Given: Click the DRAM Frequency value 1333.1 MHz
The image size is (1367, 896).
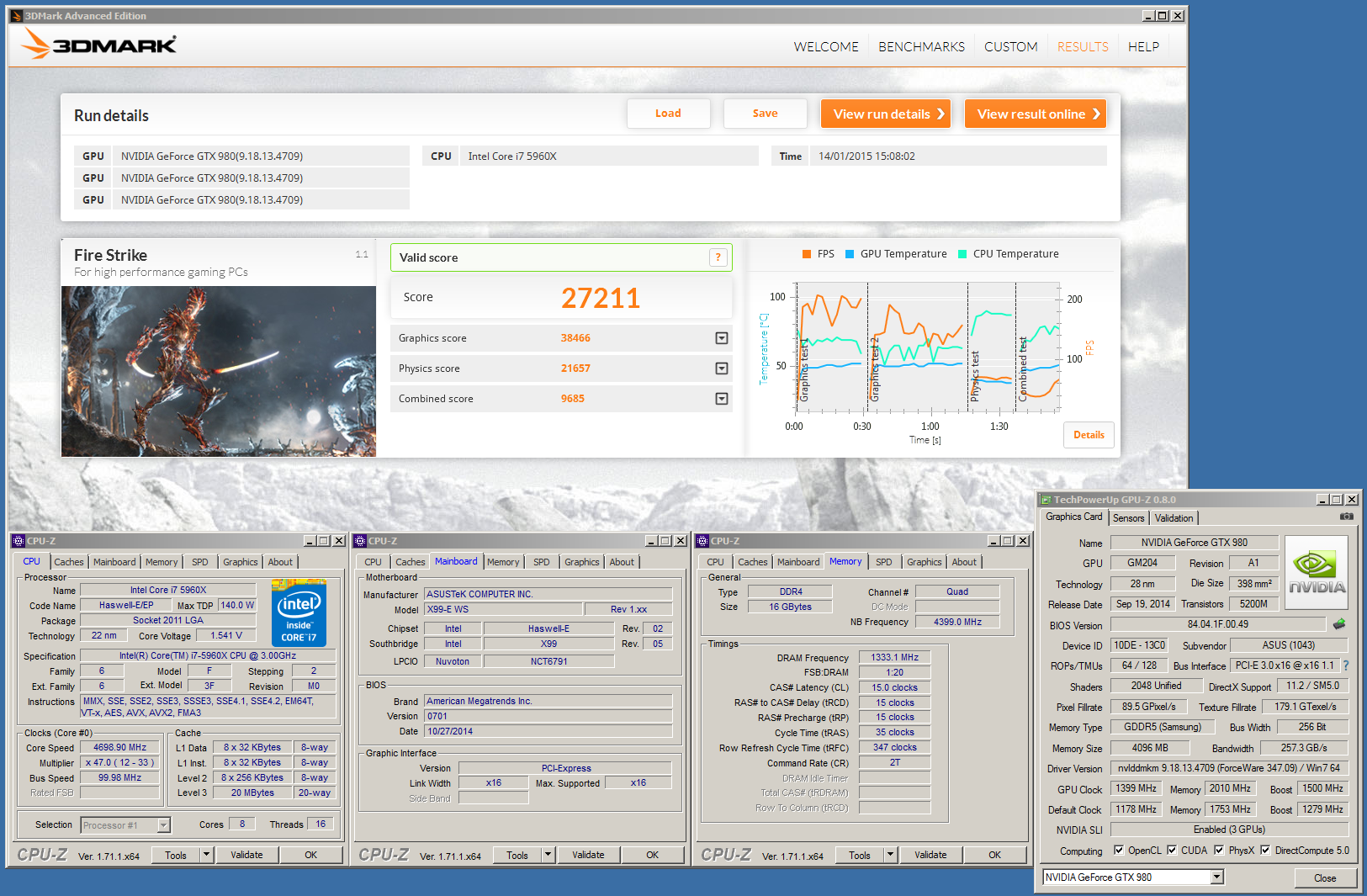Looking at the screenshot, I should (894, 657).
